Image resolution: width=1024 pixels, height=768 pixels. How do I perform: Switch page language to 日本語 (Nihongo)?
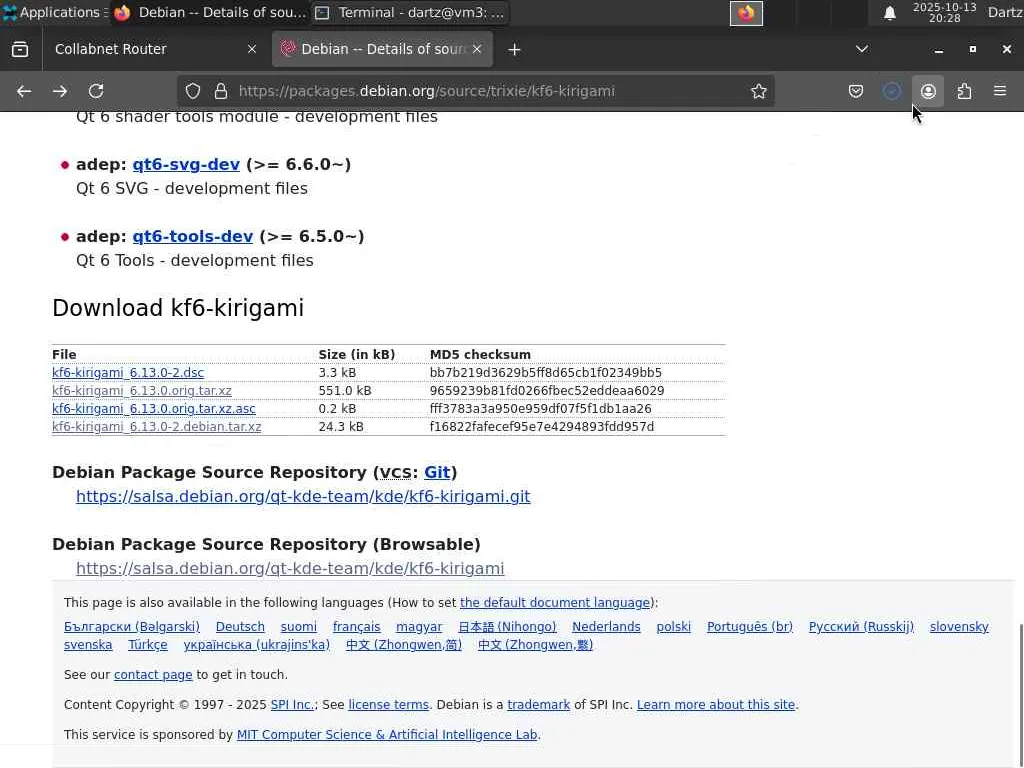507,627
